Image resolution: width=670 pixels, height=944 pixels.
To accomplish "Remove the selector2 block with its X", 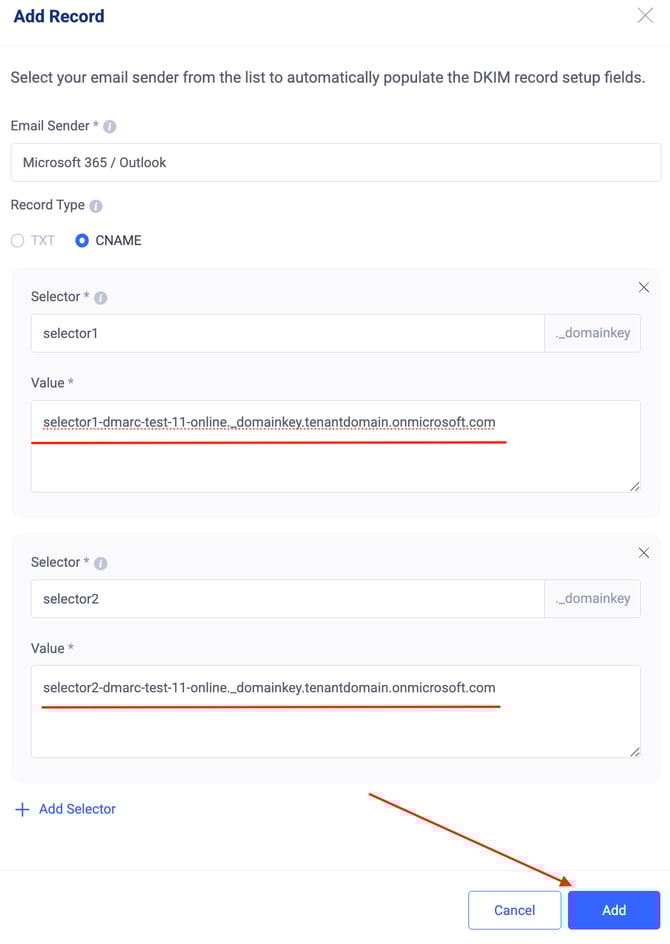I will [644, 553].
